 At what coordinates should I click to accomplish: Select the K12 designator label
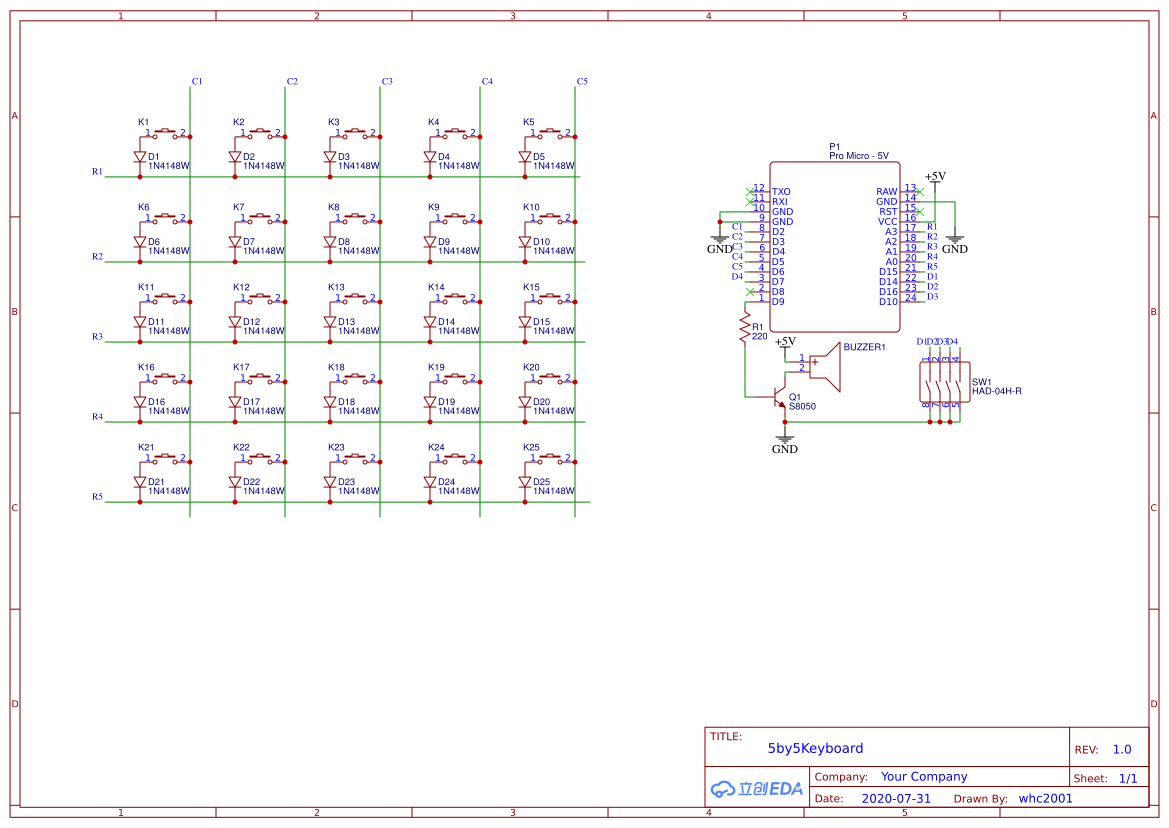click(x=241, y=287)
